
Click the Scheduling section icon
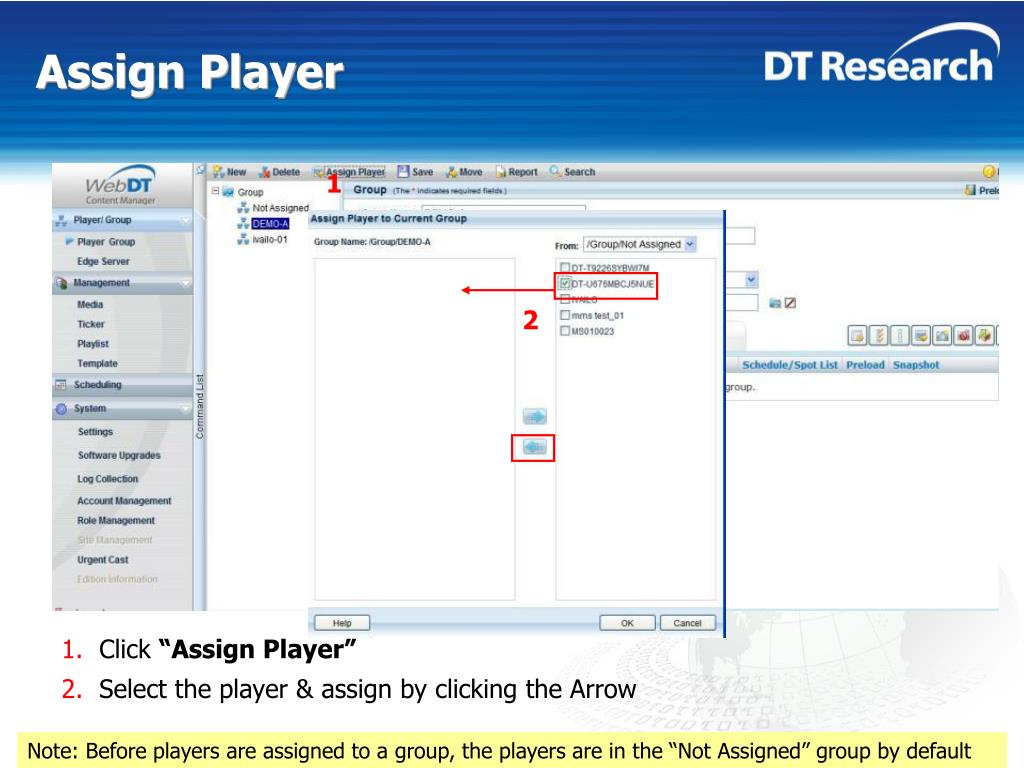(x=61, y=385)
